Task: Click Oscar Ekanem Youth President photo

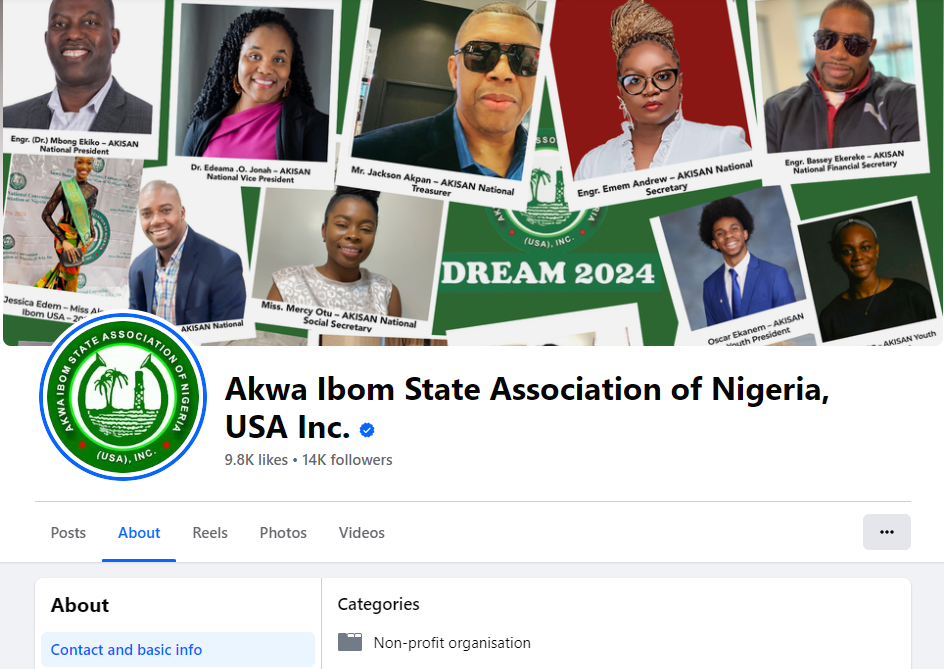Action: 733,261
